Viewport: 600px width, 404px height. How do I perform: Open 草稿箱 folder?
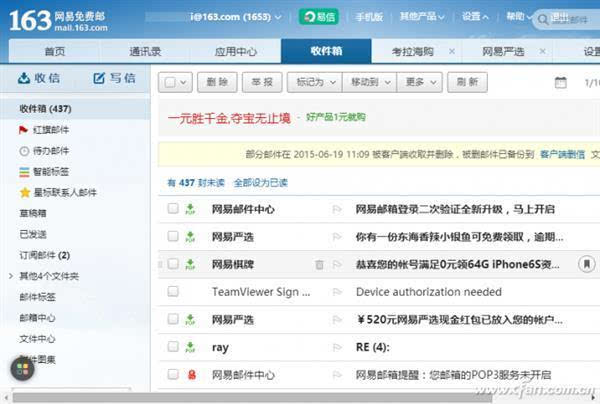coord(33,213)
